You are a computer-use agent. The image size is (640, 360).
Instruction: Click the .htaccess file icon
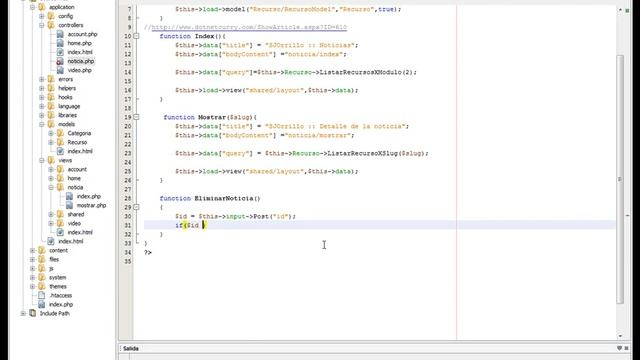click(x=42, y=295)
